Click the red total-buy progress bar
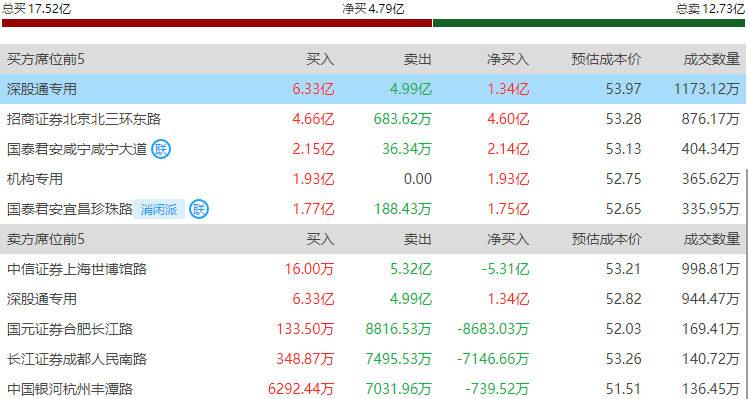Screen dimensions: 748x399 pos(217,23)
